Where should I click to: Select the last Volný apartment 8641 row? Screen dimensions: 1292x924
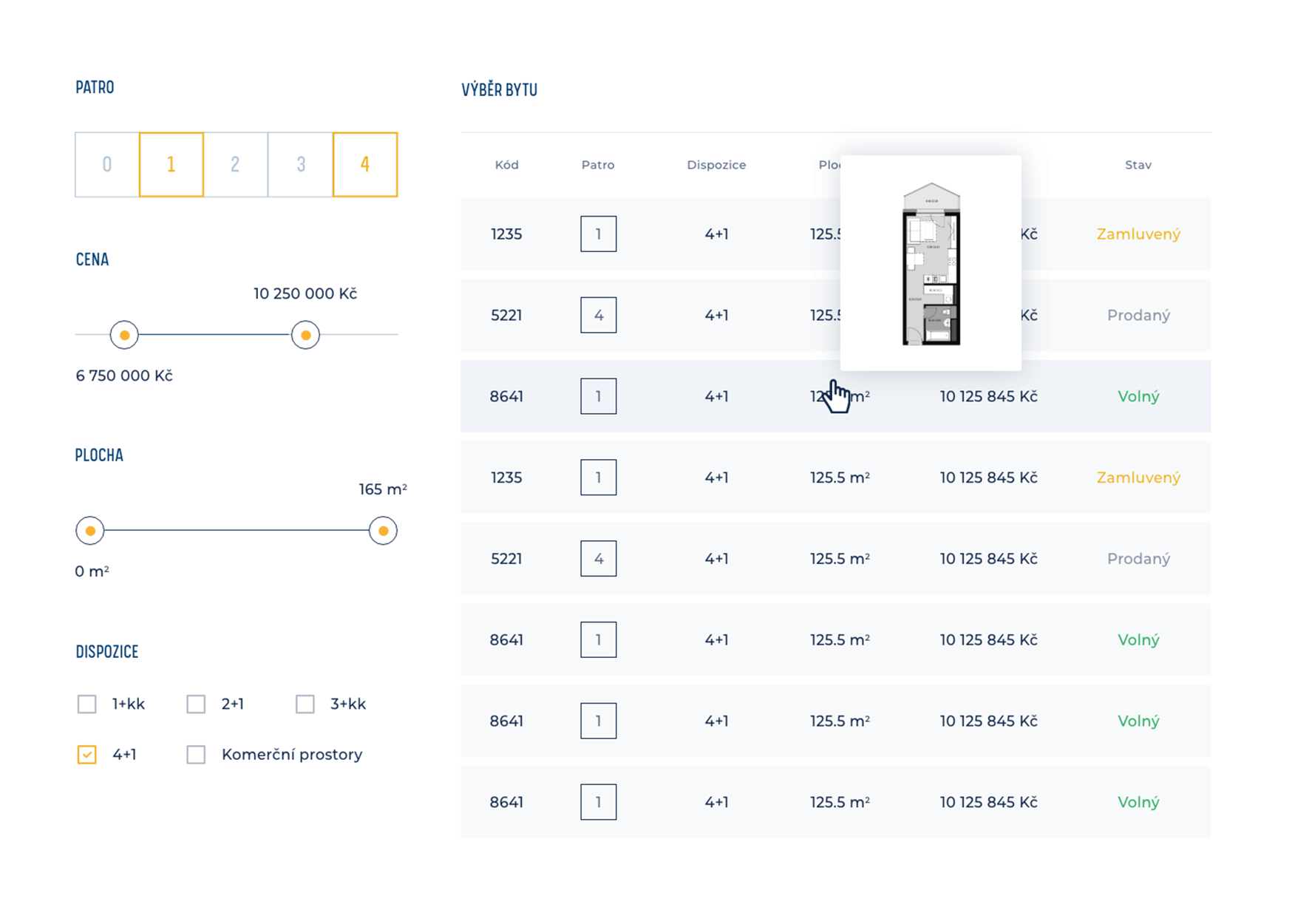coord(835,802)
